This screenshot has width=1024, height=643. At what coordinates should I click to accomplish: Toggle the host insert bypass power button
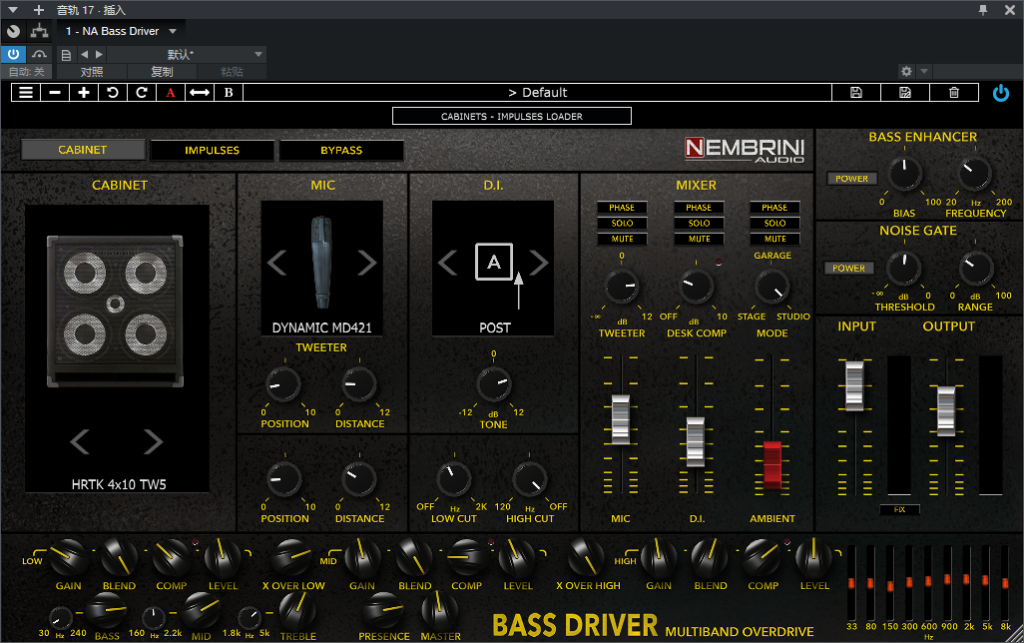13,54
